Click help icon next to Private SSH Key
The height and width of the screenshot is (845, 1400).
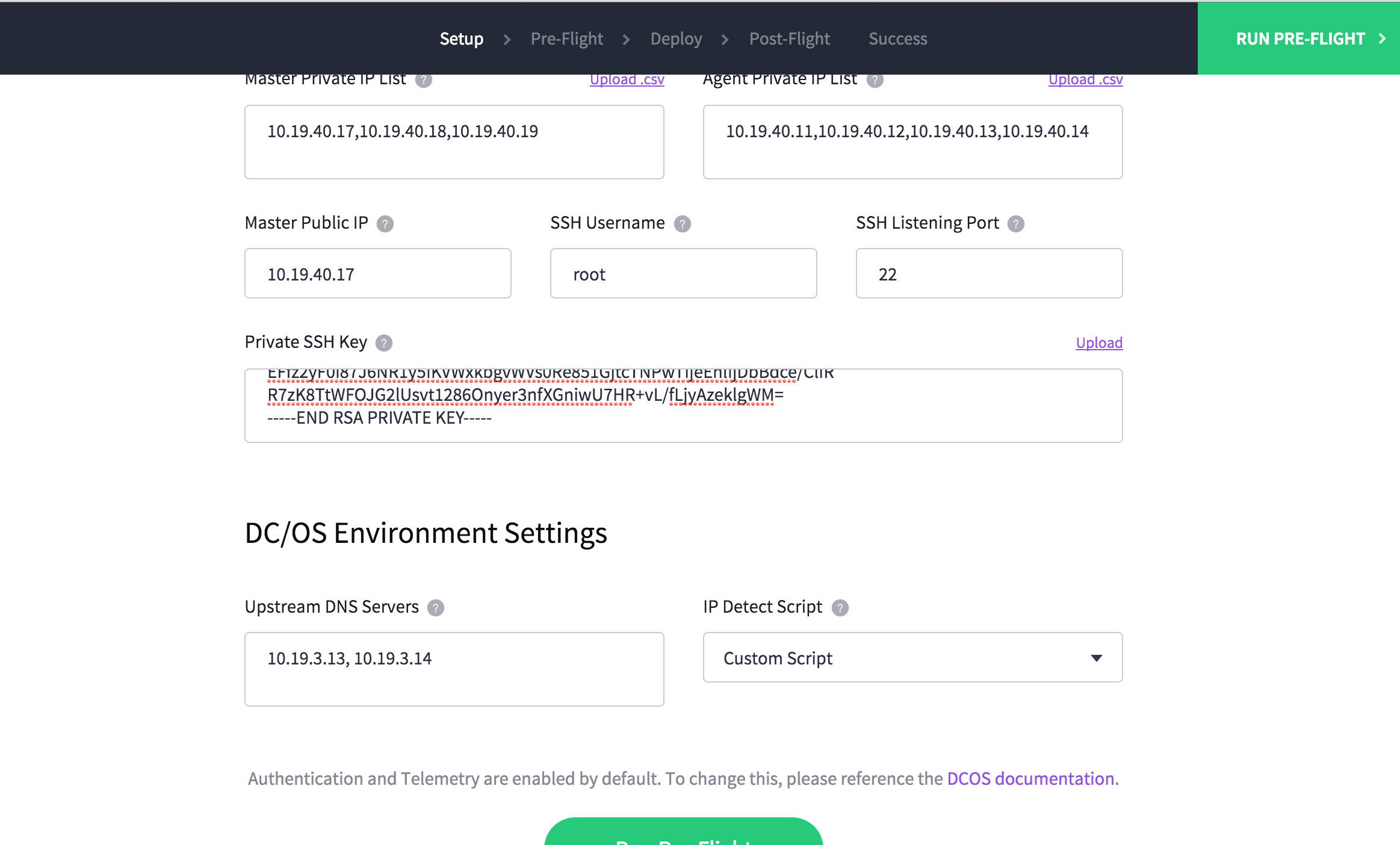[x=384, y=343]
